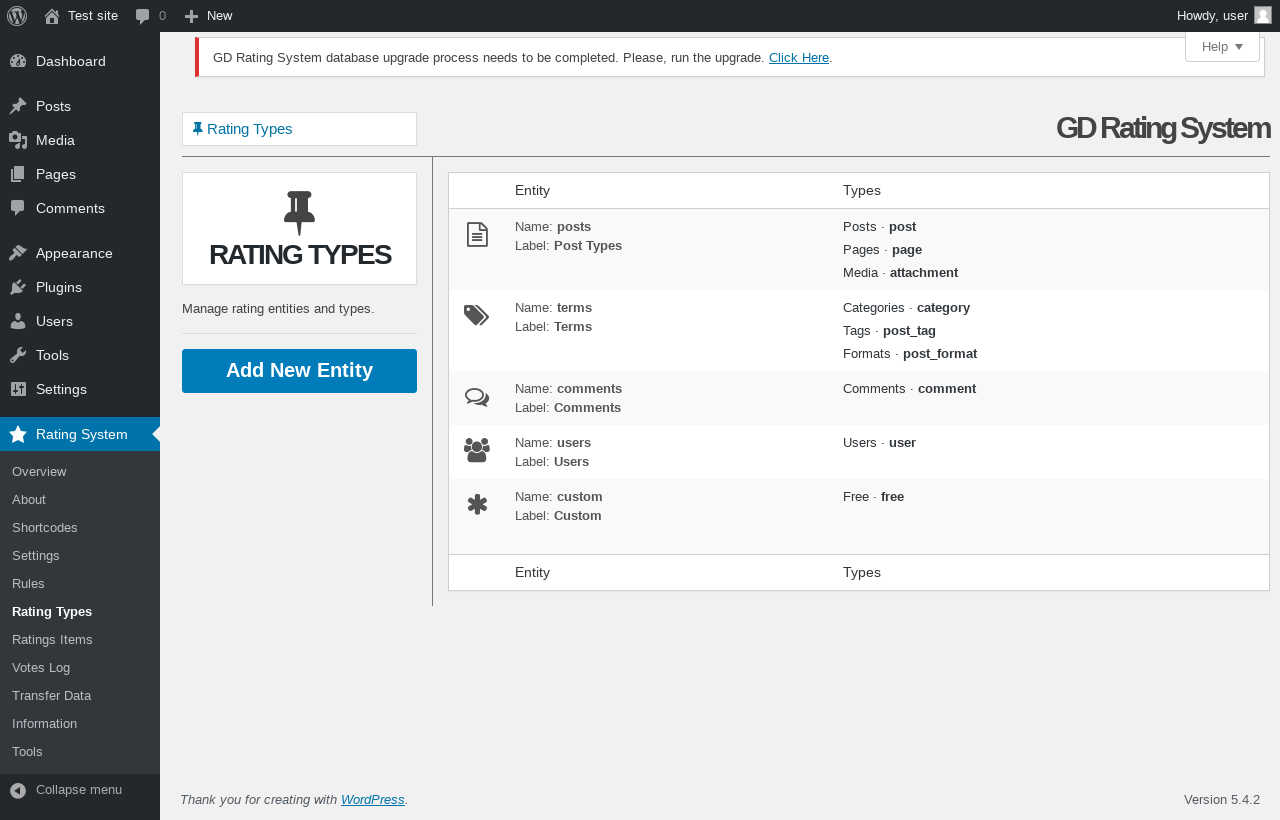This screenshot has width=1280, height=820.
Task: Open the comments bubble in admin bar
Action: click(x=151, y=16)
